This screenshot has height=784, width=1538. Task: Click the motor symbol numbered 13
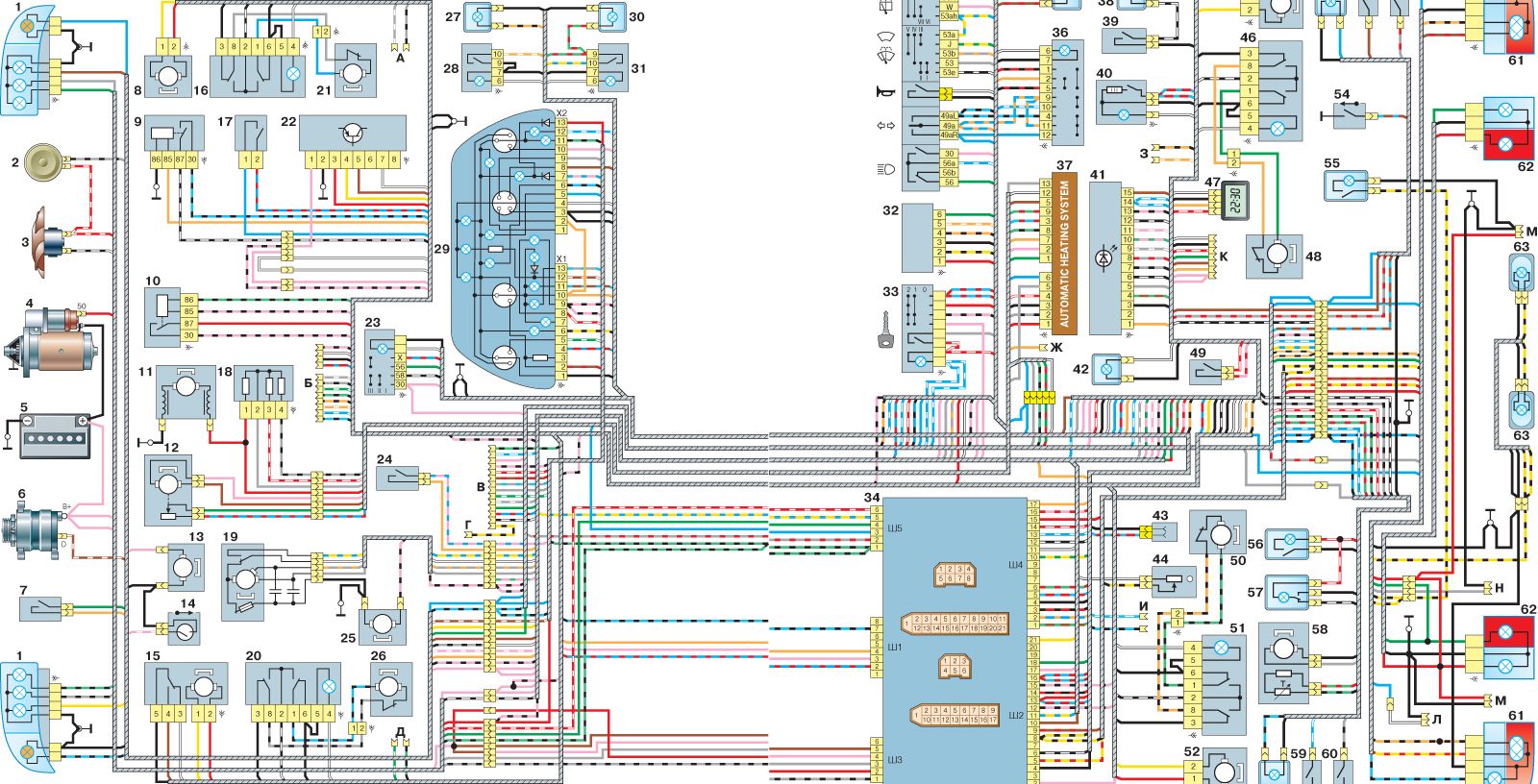(x=184, y=568)
